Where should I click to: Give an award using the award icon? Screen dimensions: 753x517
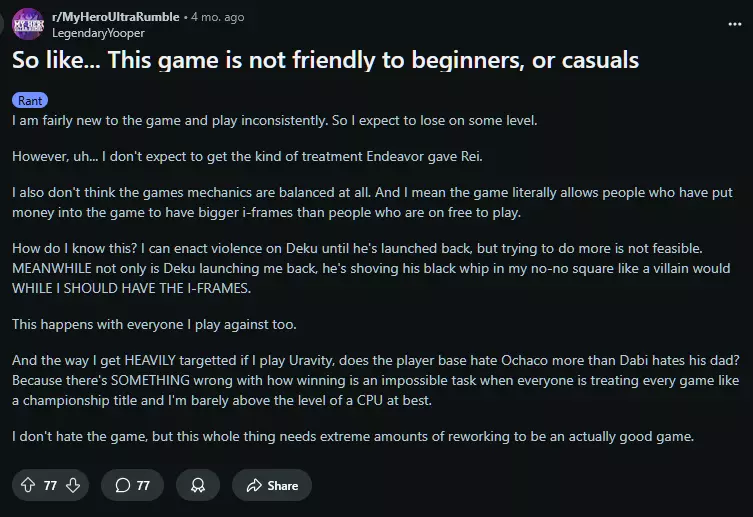click(x=197, y=485)
